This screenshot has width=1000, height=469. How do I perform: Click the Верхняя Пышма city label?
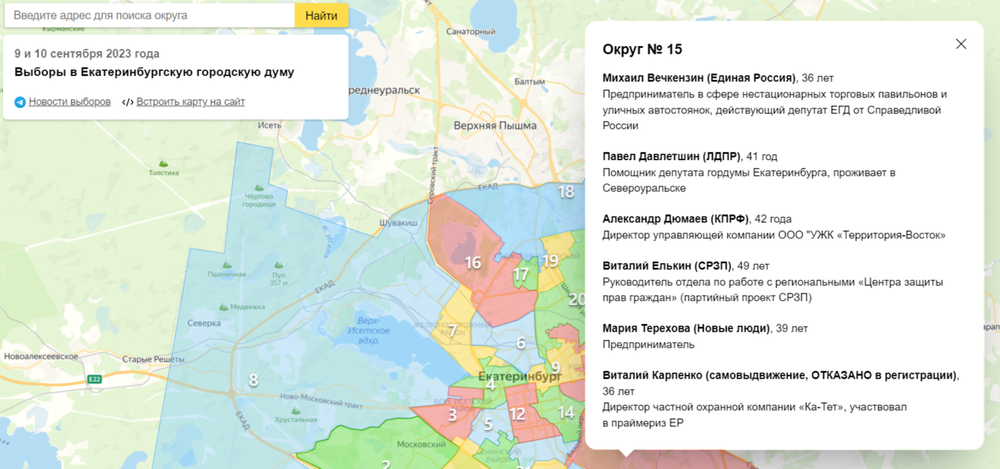click(x=495, y=126)
